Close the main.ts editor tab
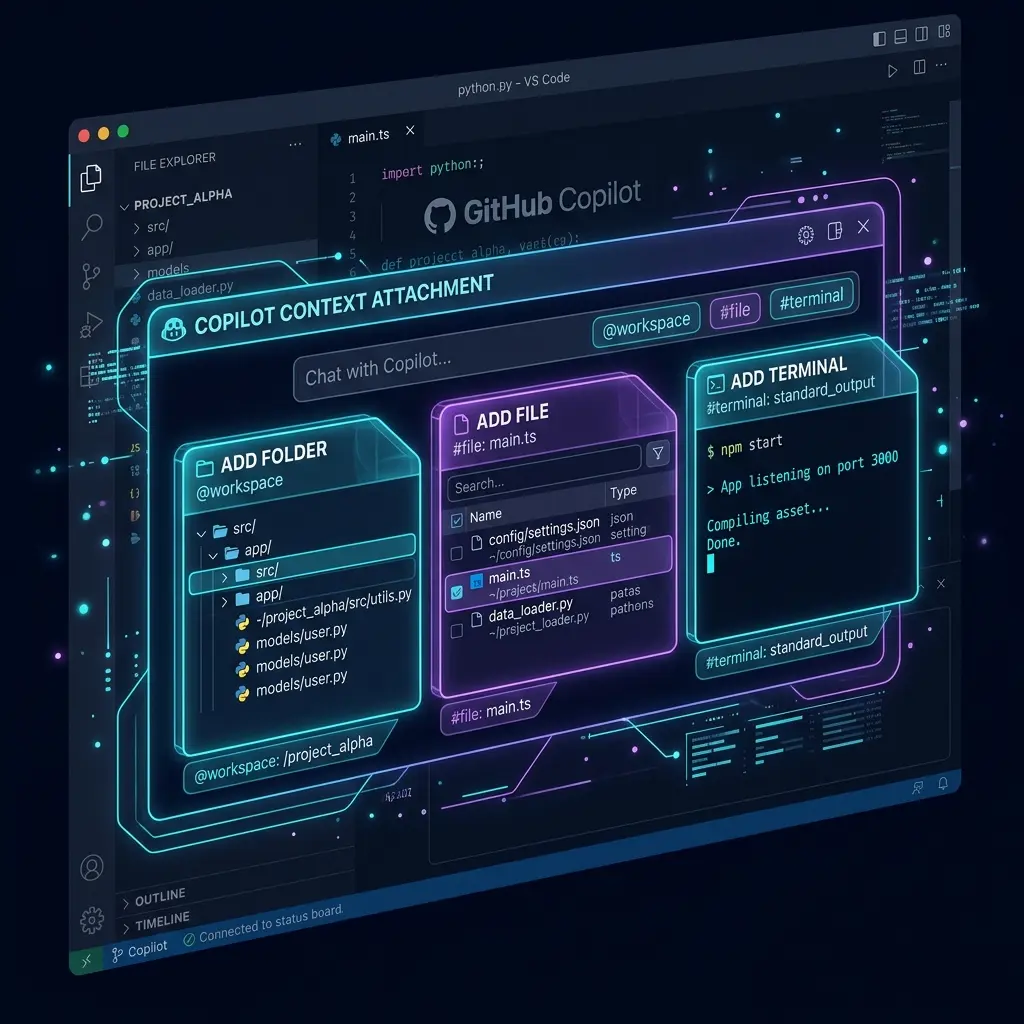Screen dimensions: 1024x1024 pyautogui.click(x=410, y=130)
